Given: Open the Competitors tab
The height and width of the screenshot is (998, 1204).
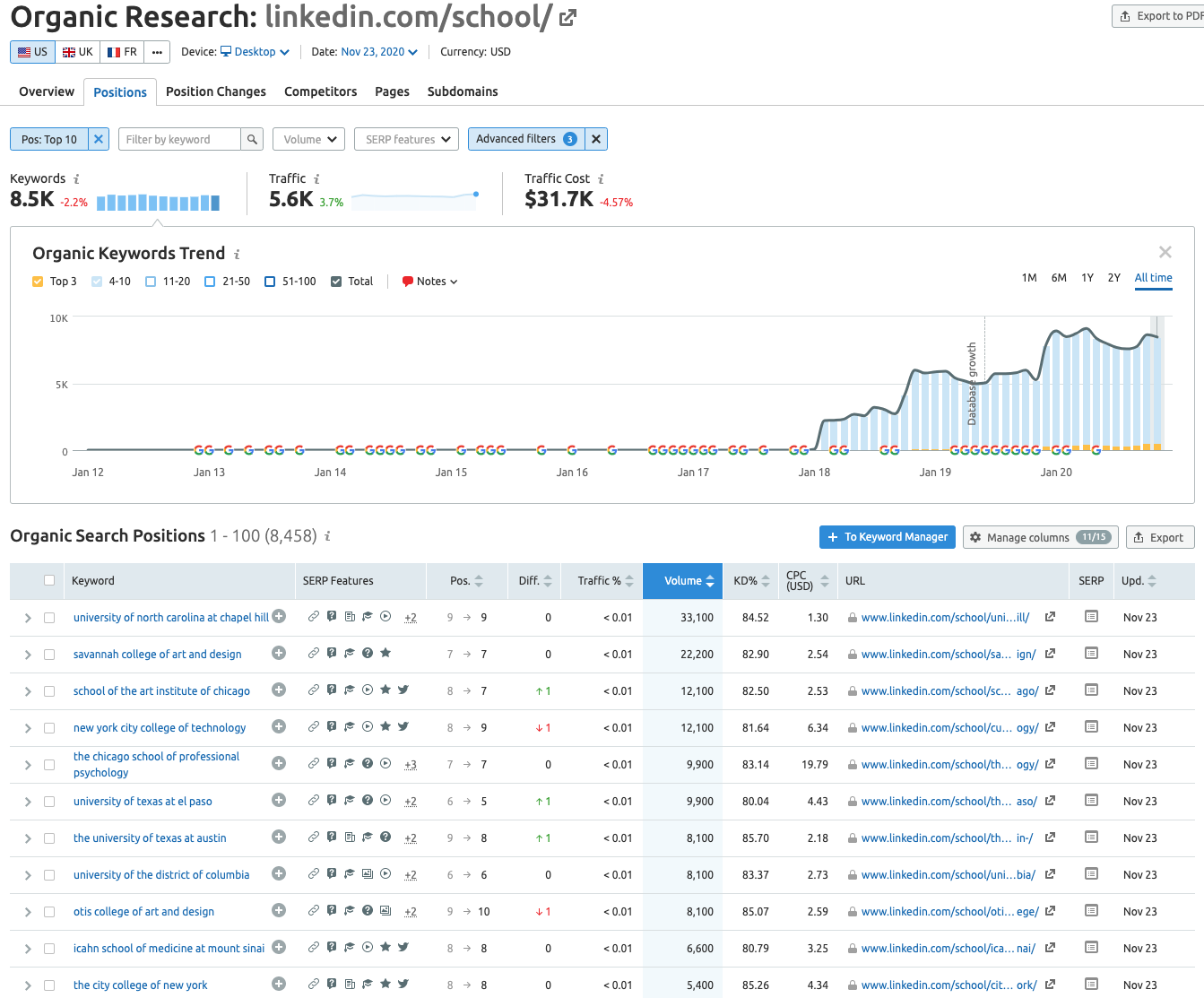Looking at the screenshot, I should 320,91.
